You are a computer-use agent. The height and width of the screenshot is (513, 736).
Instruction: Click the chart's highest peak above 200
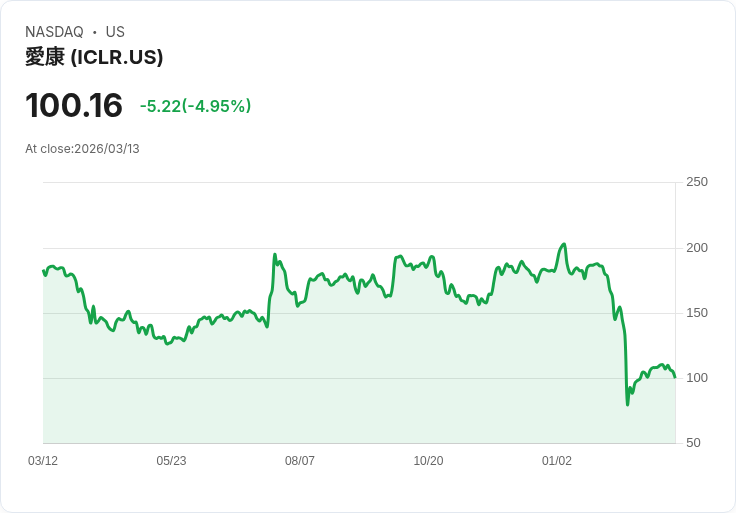[x=565, y=244]
